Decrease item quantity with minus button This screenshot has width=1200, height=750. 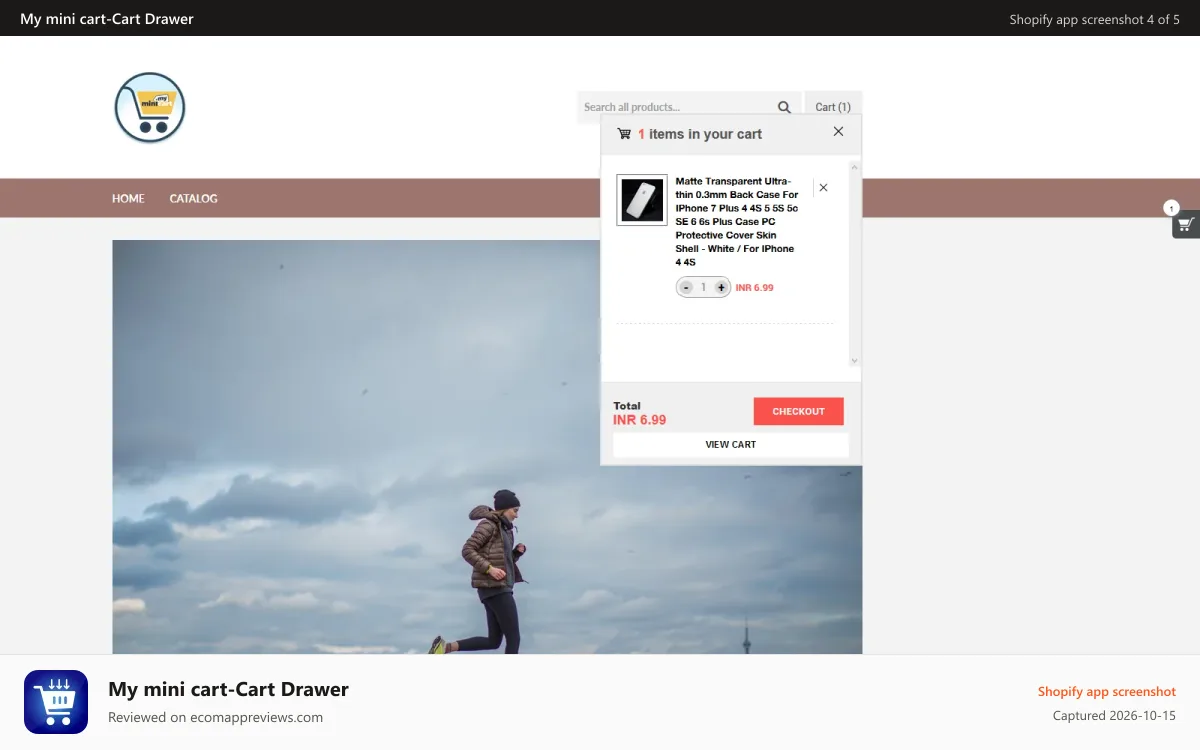coord(686,287)
